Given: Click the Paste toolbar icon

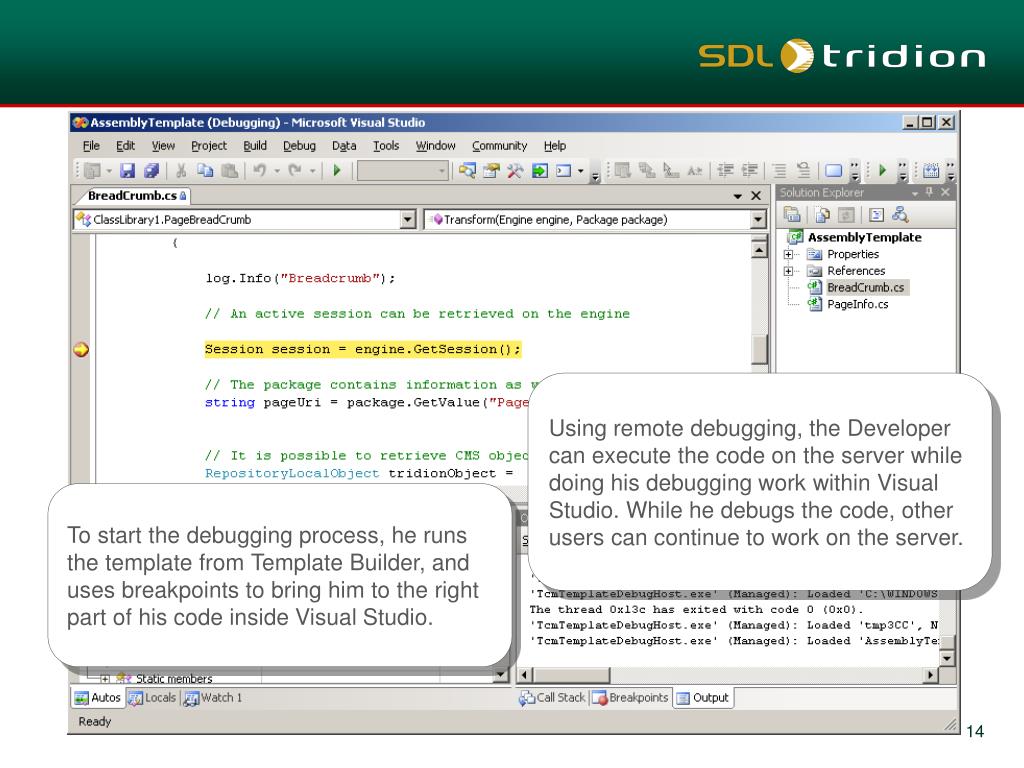Looking at the screenshot, I should (229, 171).
